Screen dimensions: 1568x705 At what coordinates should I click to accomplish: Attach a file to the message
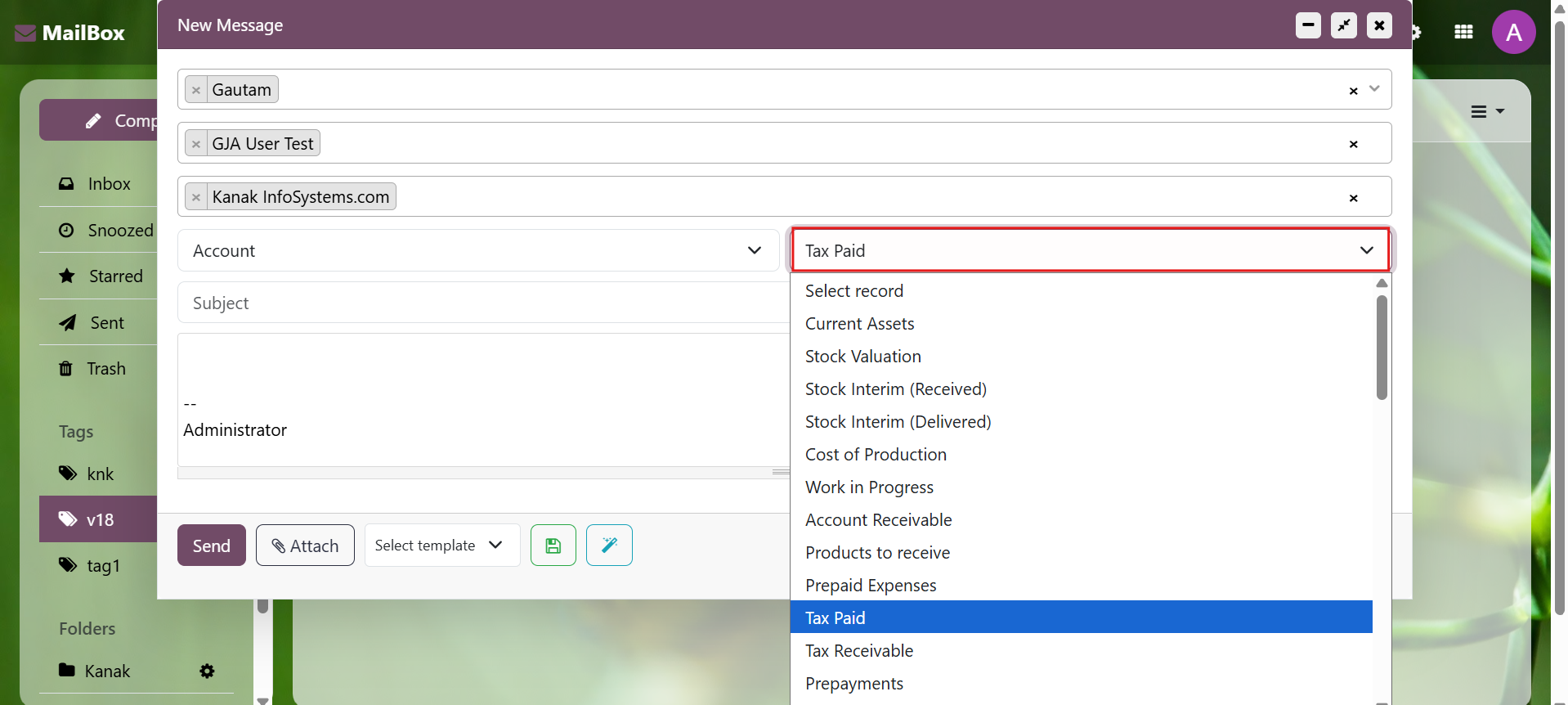[305, 546]
